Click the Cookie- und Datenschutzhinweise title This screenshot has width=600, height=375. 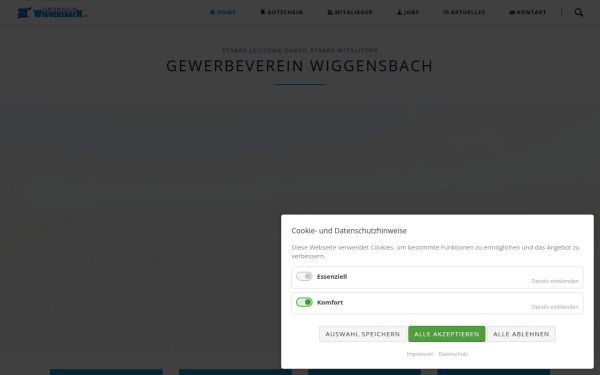[349, 231]
